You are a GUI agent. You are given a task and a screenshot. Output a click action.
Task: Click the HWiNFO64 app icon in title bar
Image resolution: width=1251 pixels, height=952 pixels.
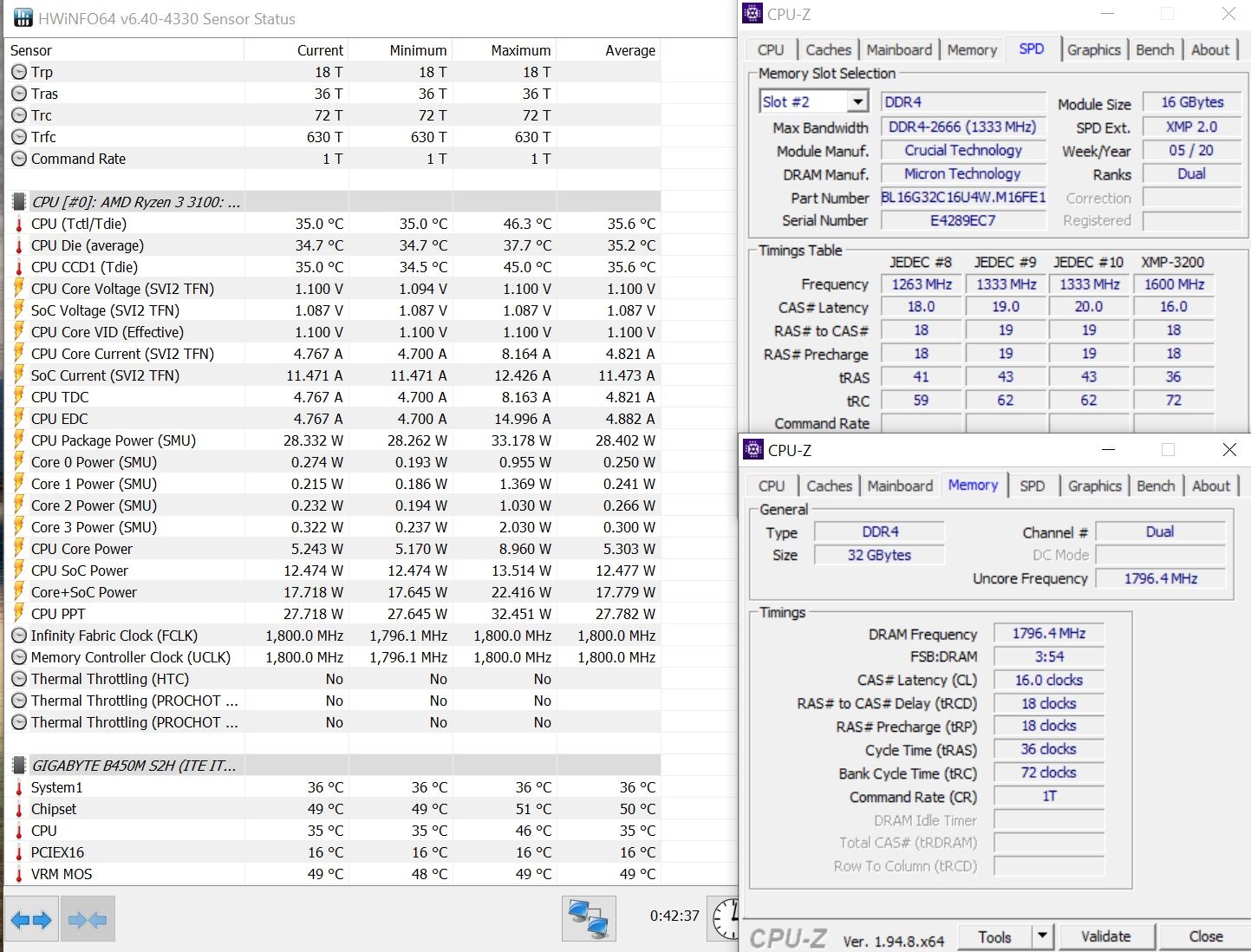tap(23, 18)
